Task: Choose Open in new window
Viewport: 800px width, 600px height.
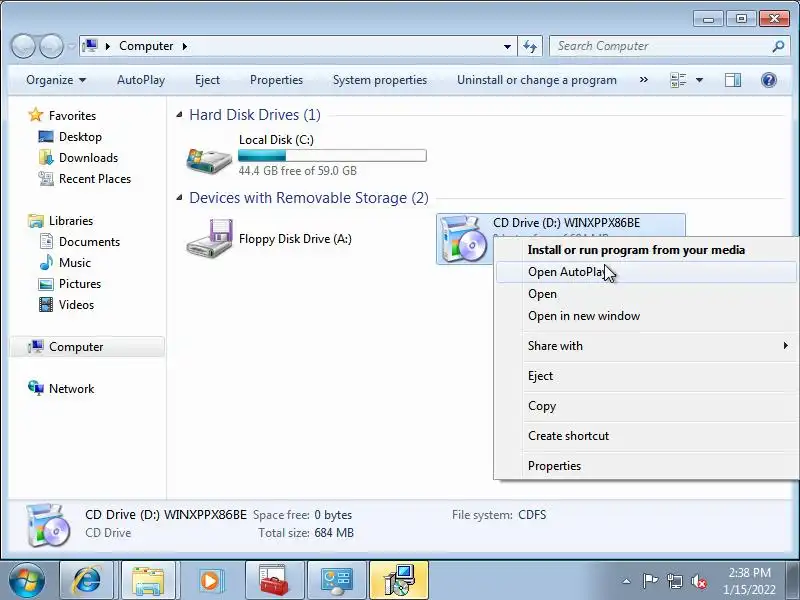Action: (646, 316)
